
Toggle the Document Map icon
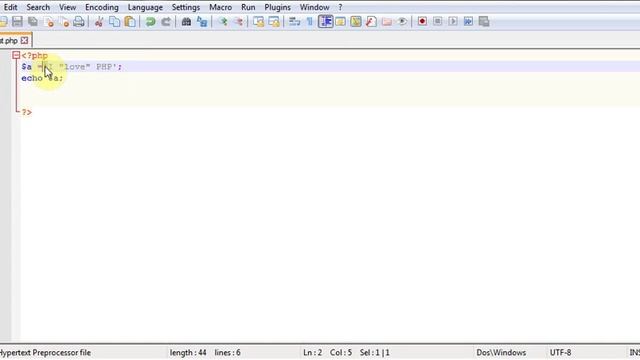(356, 21)
